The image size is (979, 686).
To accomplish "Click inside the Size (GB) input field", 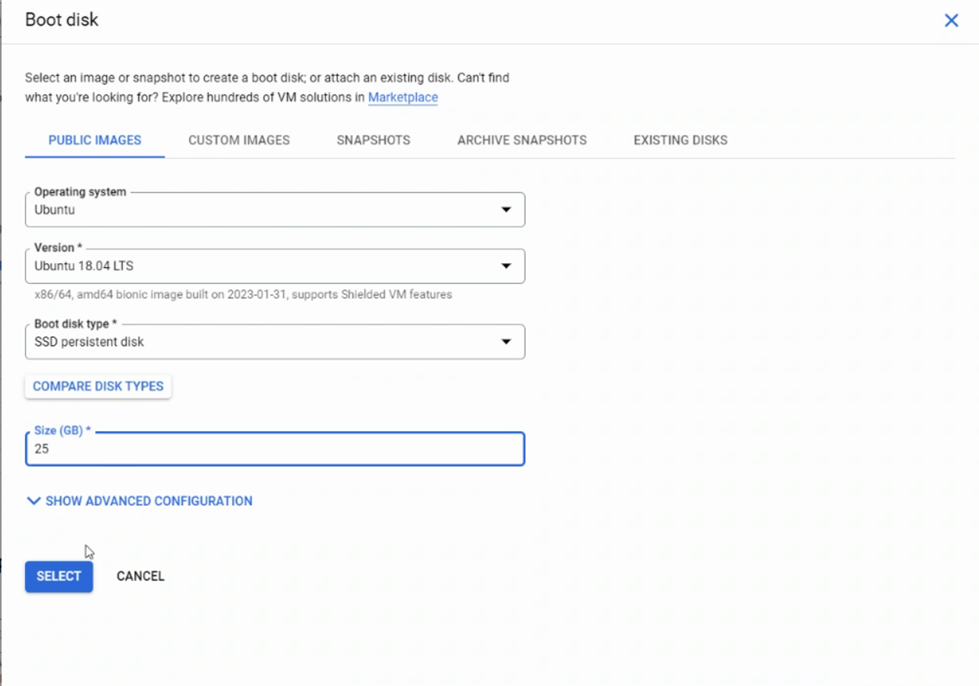I will tap(275, 449).
